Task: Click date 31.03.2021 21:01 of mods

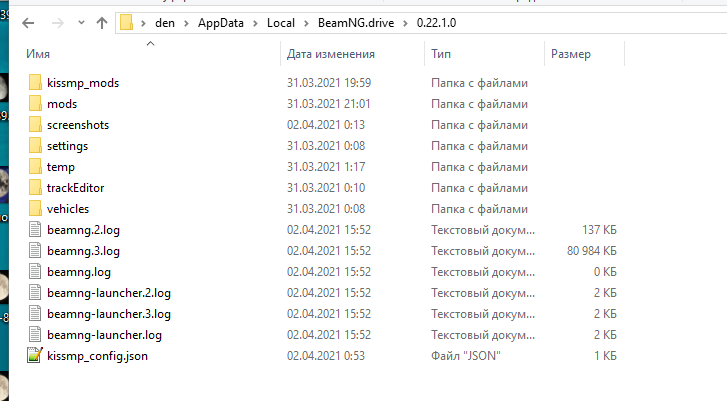Action: [329, 104]
